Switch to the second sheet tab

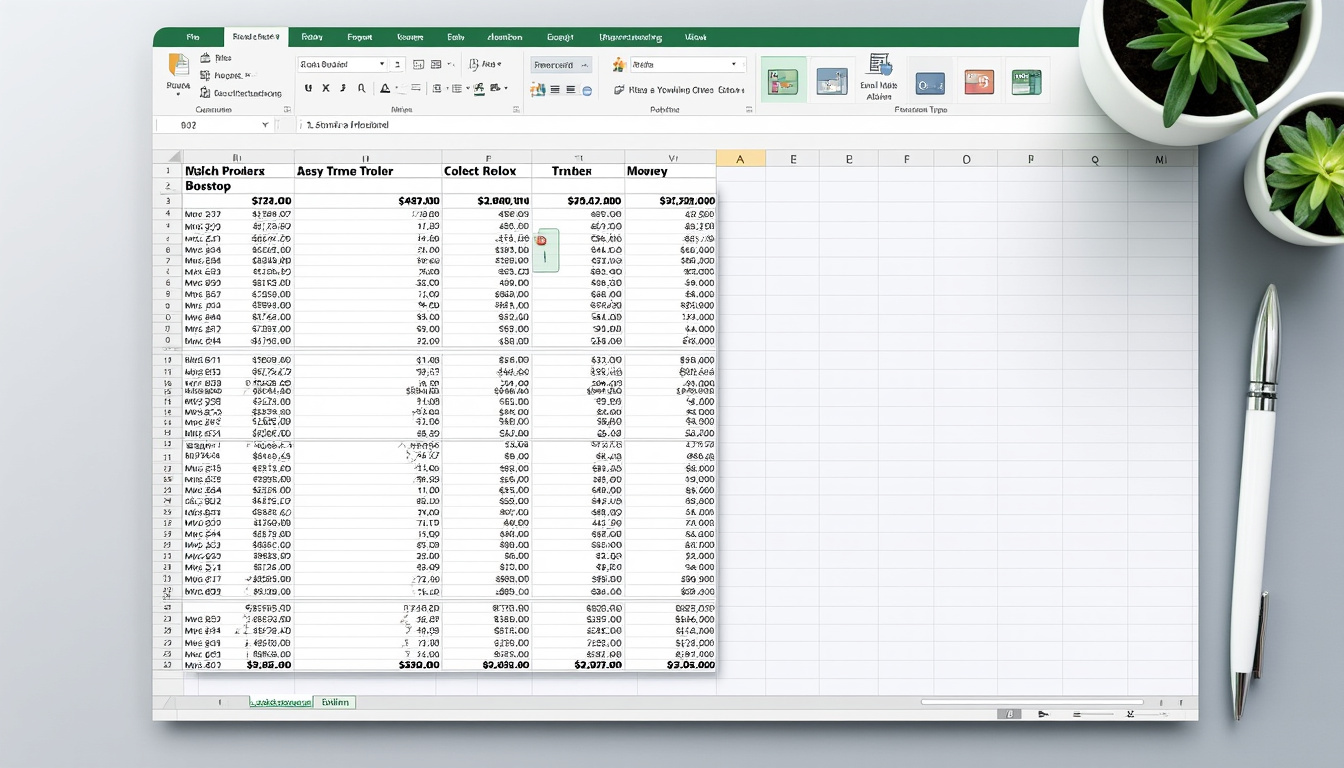[x=335, y=703]
